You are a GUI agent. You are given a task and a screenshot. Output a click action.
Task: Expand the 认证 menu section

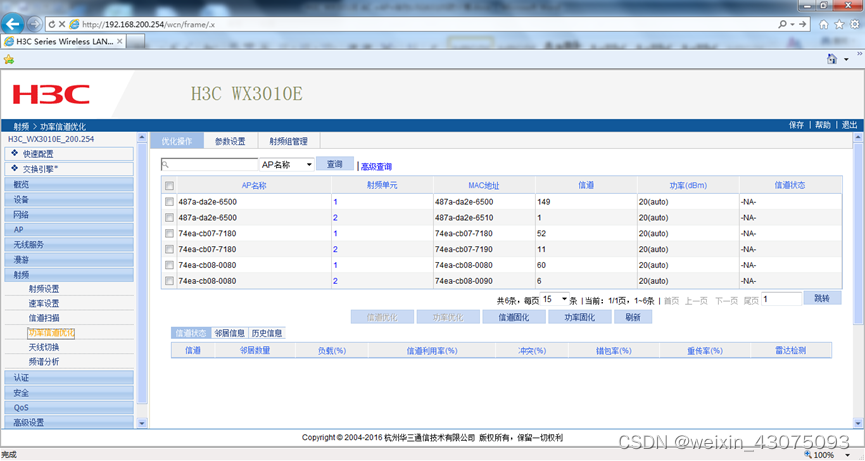tap(69, 378)
